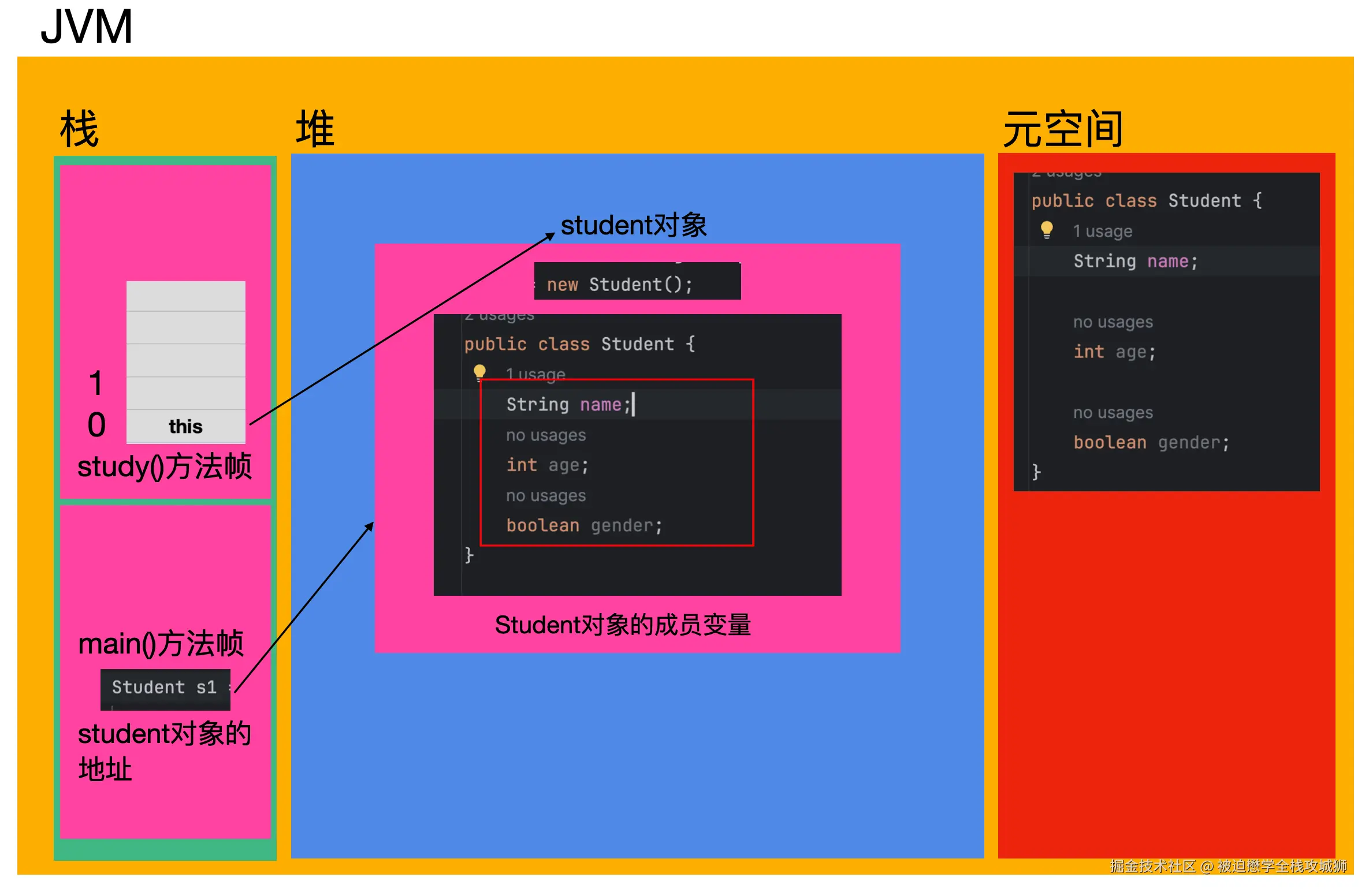Click the 'JVM' title text
1369x896 pixels.
point(87,27)
